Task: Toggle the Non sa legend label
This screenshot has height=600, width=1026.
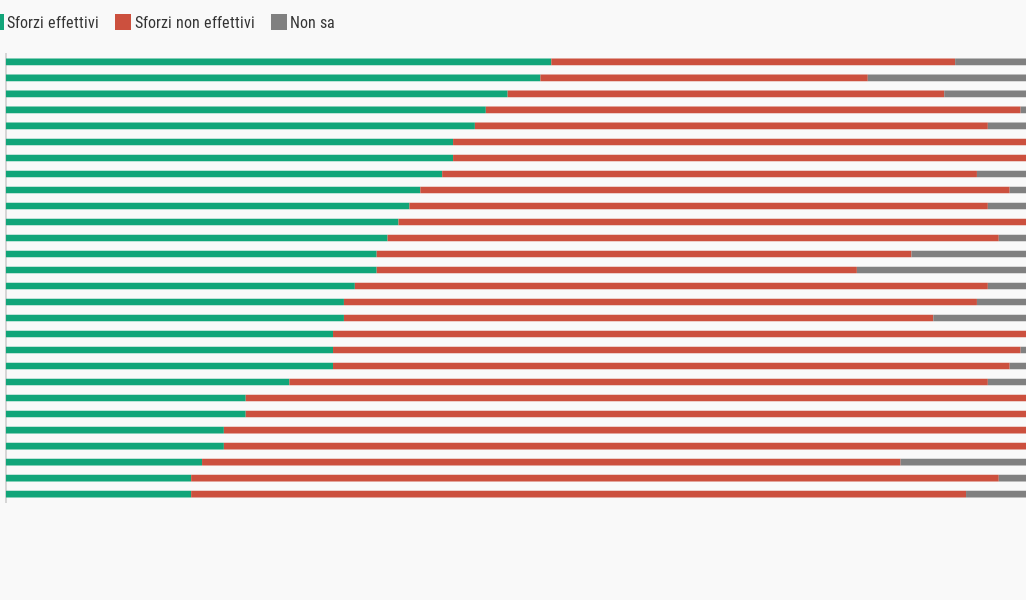Action: [312, 22]
